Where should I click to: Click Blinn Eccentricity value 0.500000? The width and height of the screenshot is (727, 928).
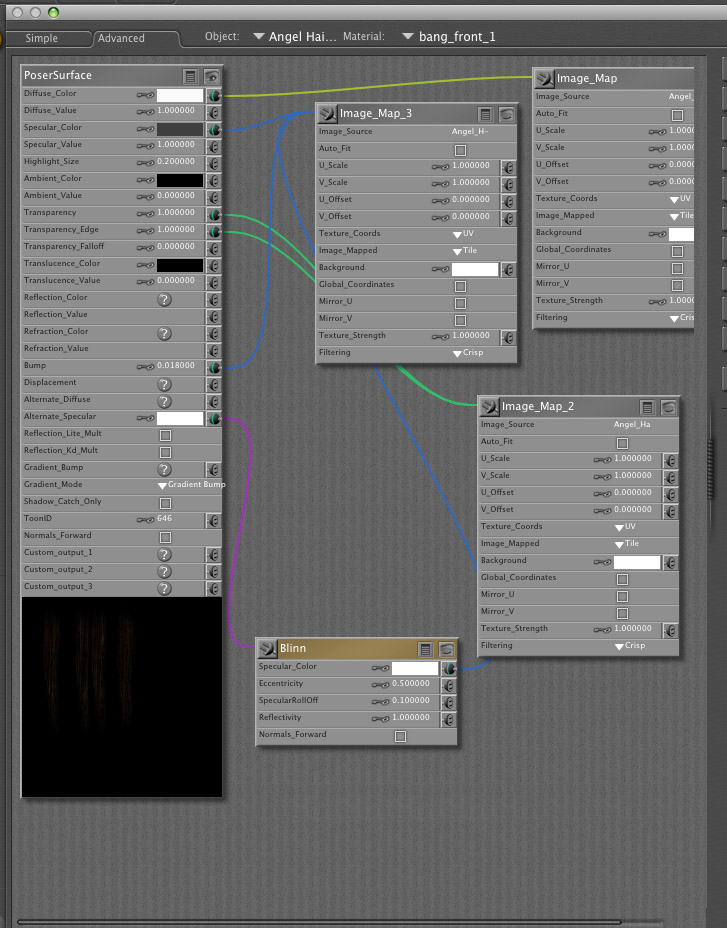click(411, 684)
